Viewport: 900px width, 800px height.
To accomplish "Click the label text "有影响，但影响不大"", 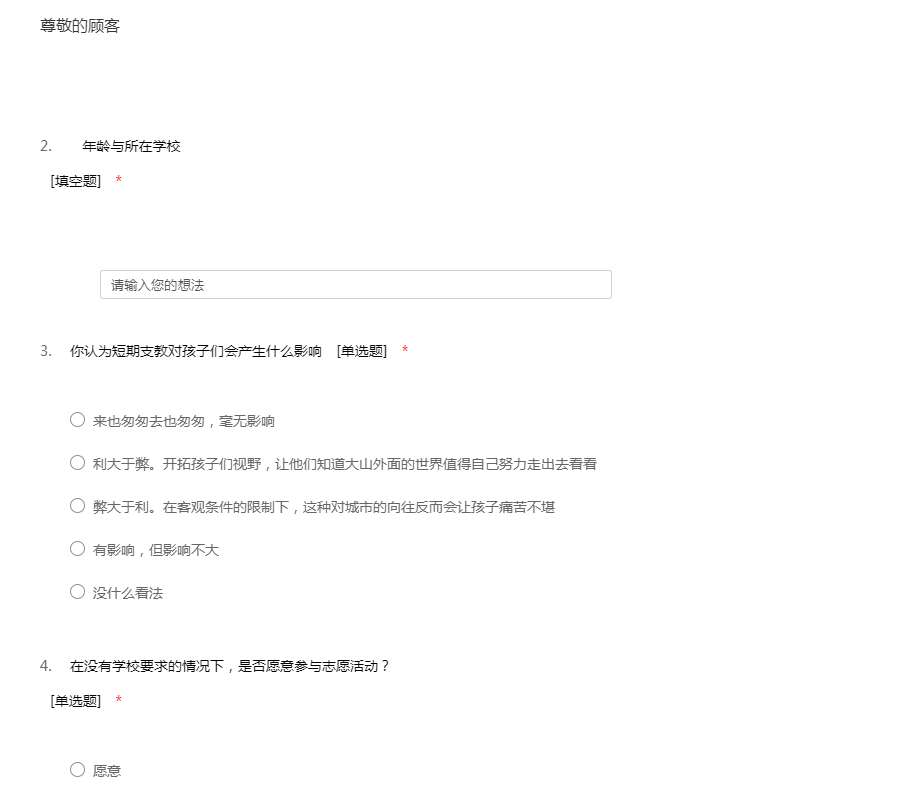I will tap(156, 550).
